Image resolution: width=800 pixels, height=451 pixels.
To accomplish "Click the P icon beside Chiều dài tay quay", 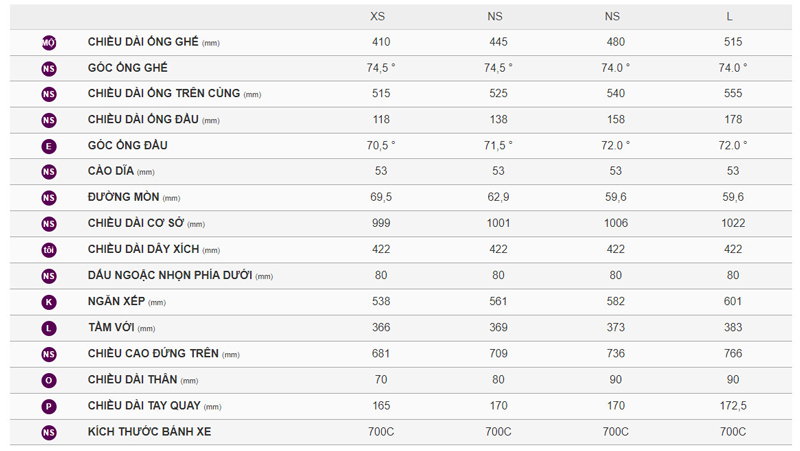I will pyautogui.click(x=49, y=406).
